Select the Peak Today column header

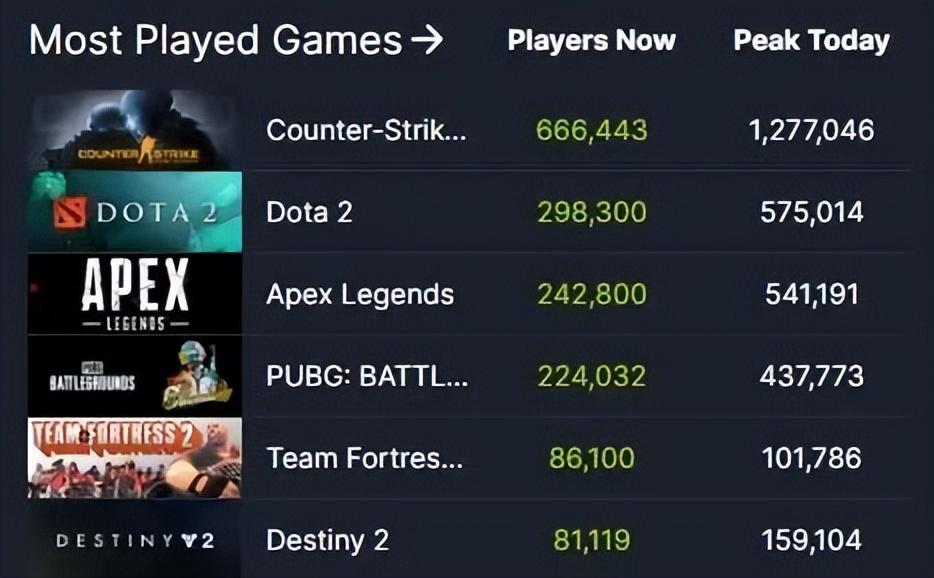[811, 41]
